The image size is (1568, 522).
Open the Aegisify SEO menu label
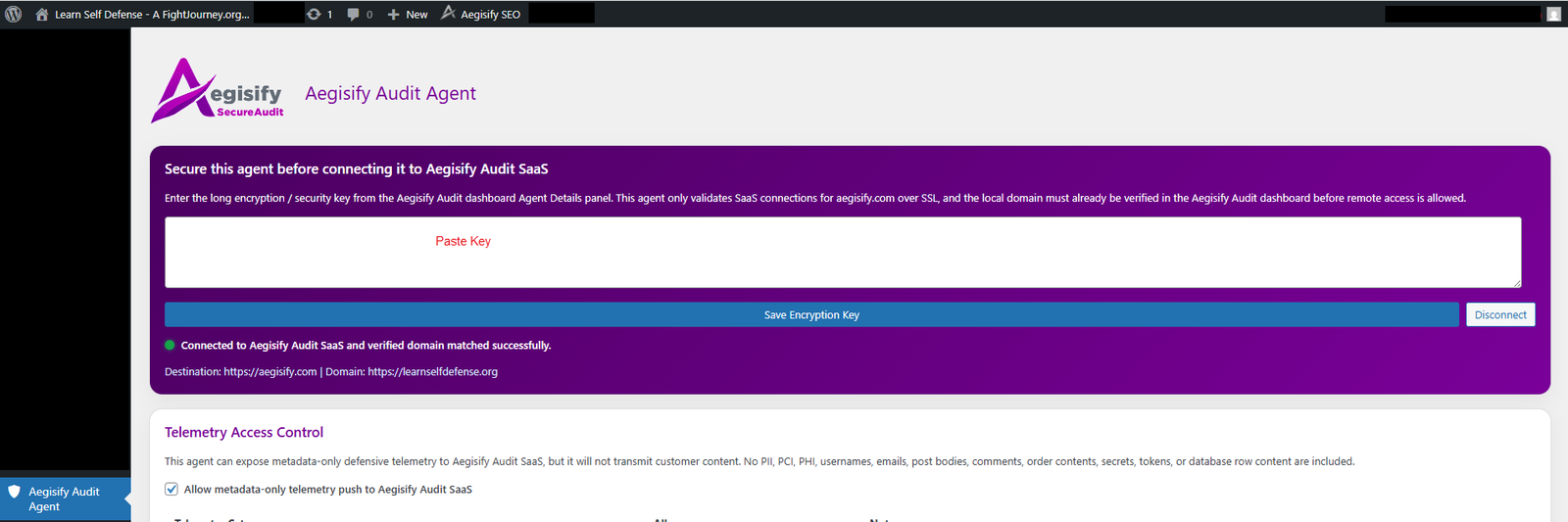coord(490,15)
